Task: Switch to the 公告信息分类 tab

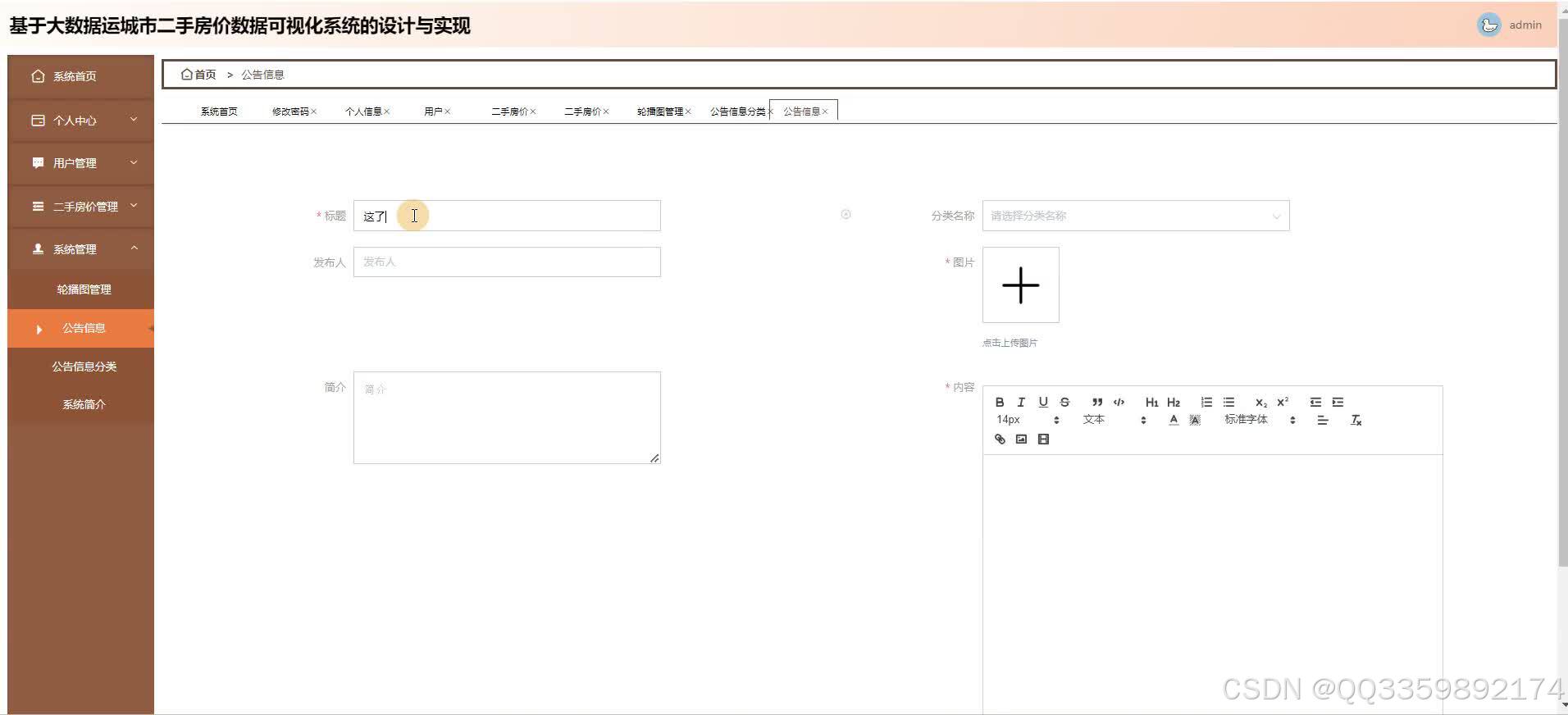Action: [738, 112]
